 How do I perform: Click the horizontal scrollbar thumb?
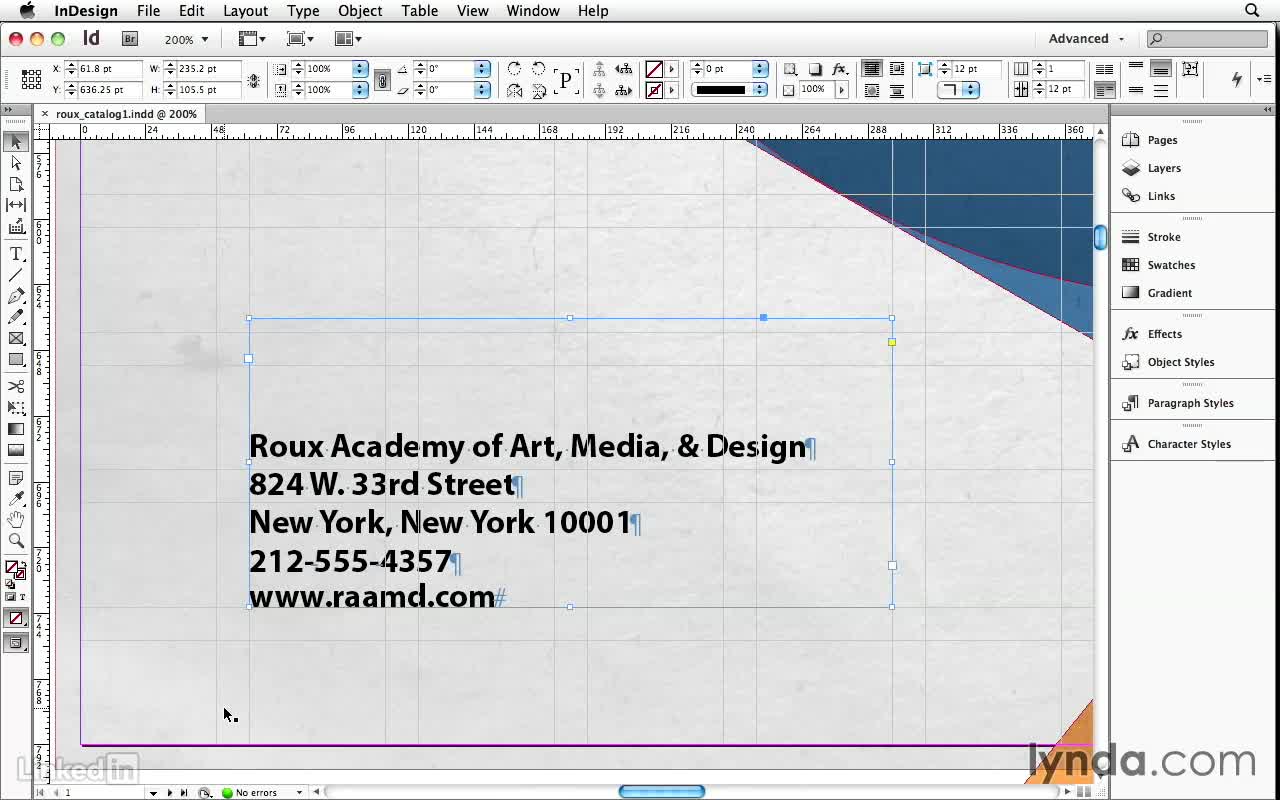(x=662, y=792)
